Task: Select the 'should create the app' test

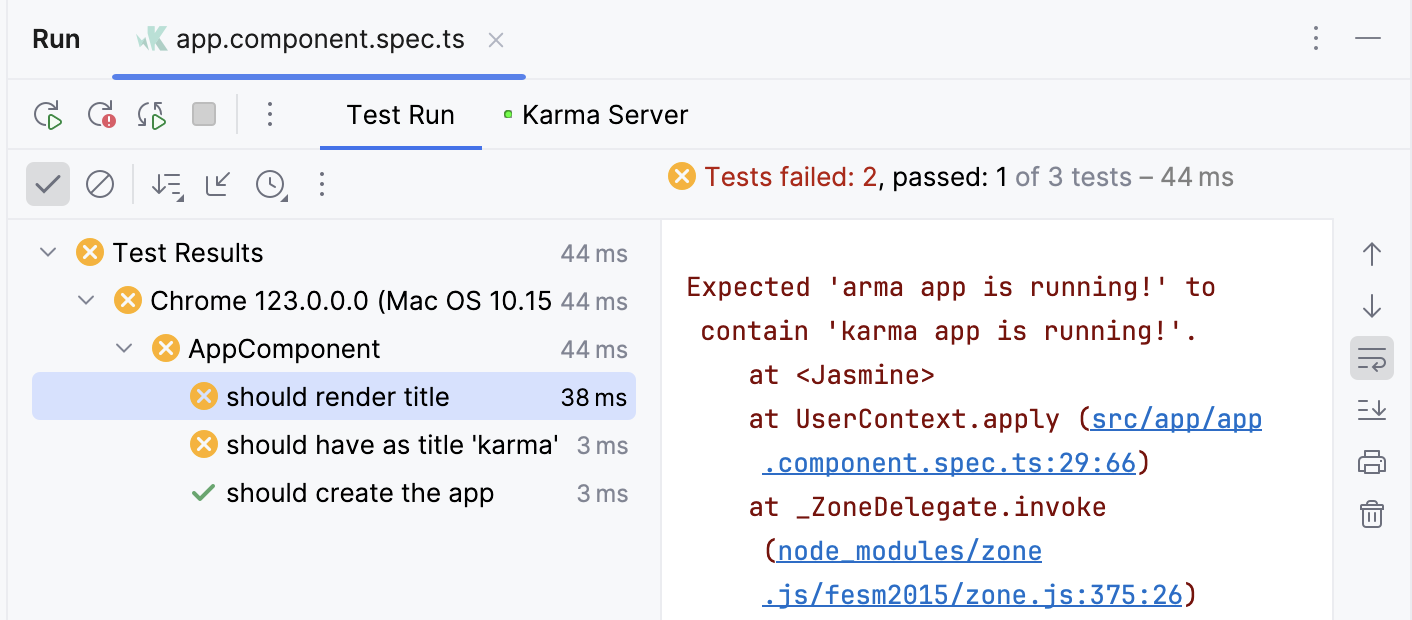Action: tap(360, 492)
